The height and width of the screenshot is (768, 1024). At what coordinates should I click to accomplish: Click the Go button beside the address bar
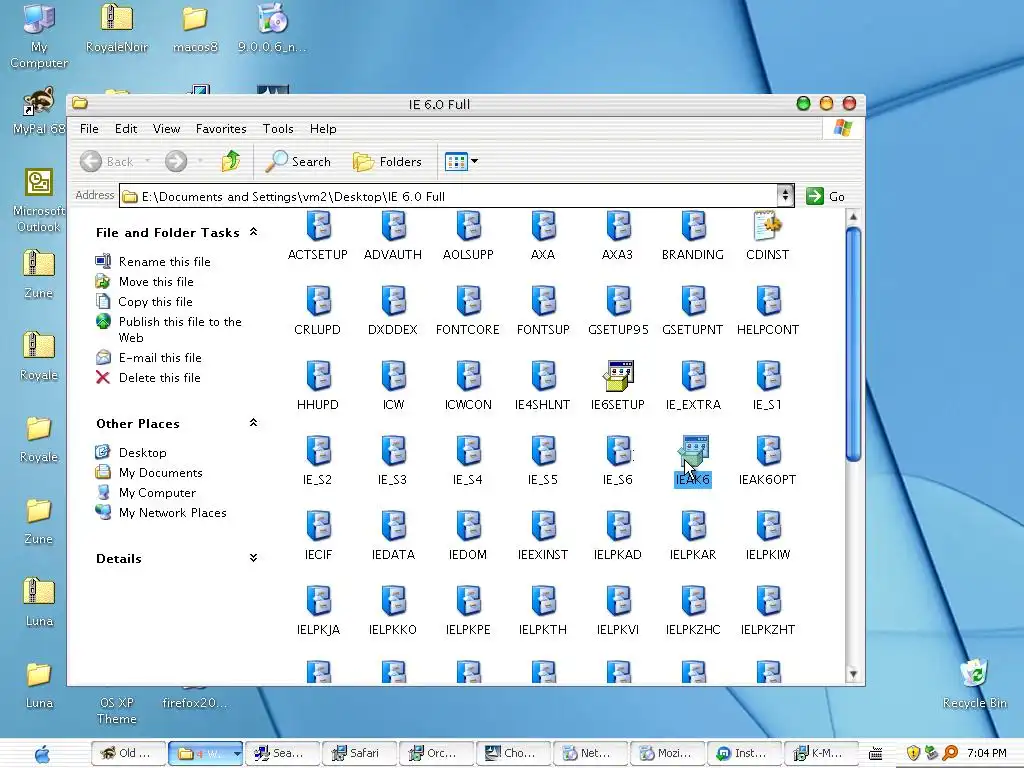coord(825,196)
